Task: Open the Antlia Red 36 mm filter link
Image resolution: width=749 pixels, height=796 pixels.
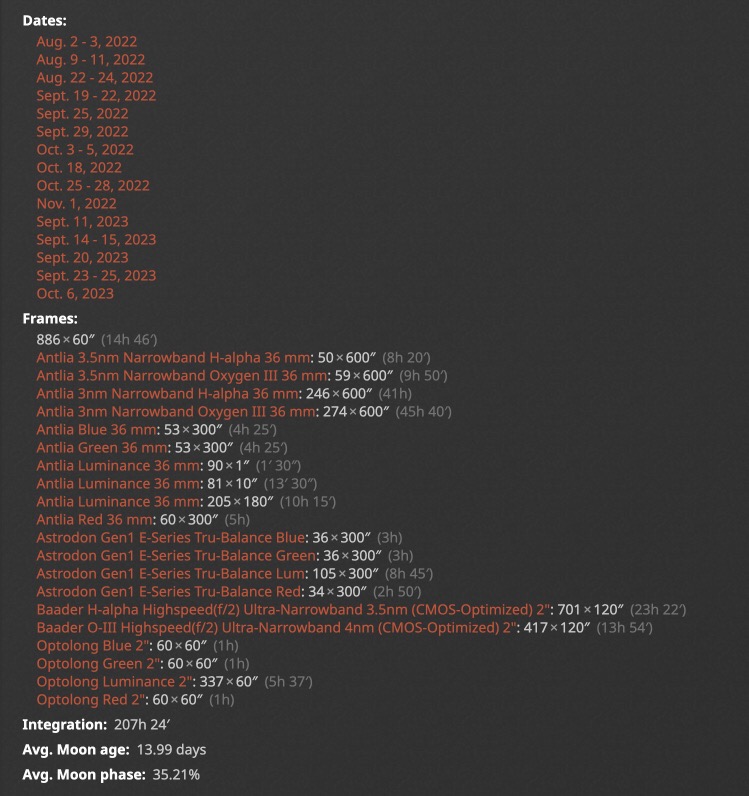Action: tap(94, 520)
